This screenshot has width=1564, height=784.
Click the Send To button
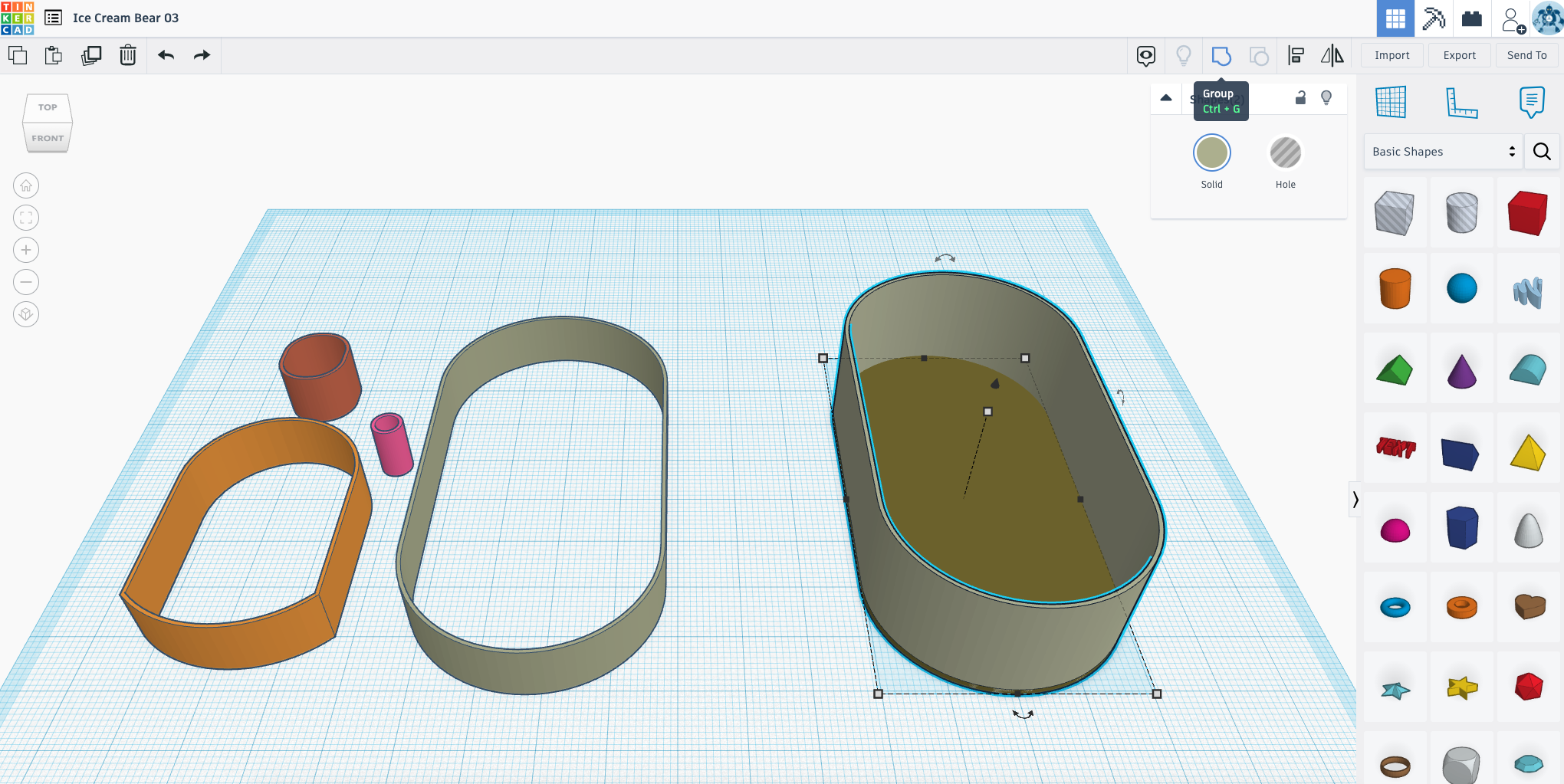1526,55
